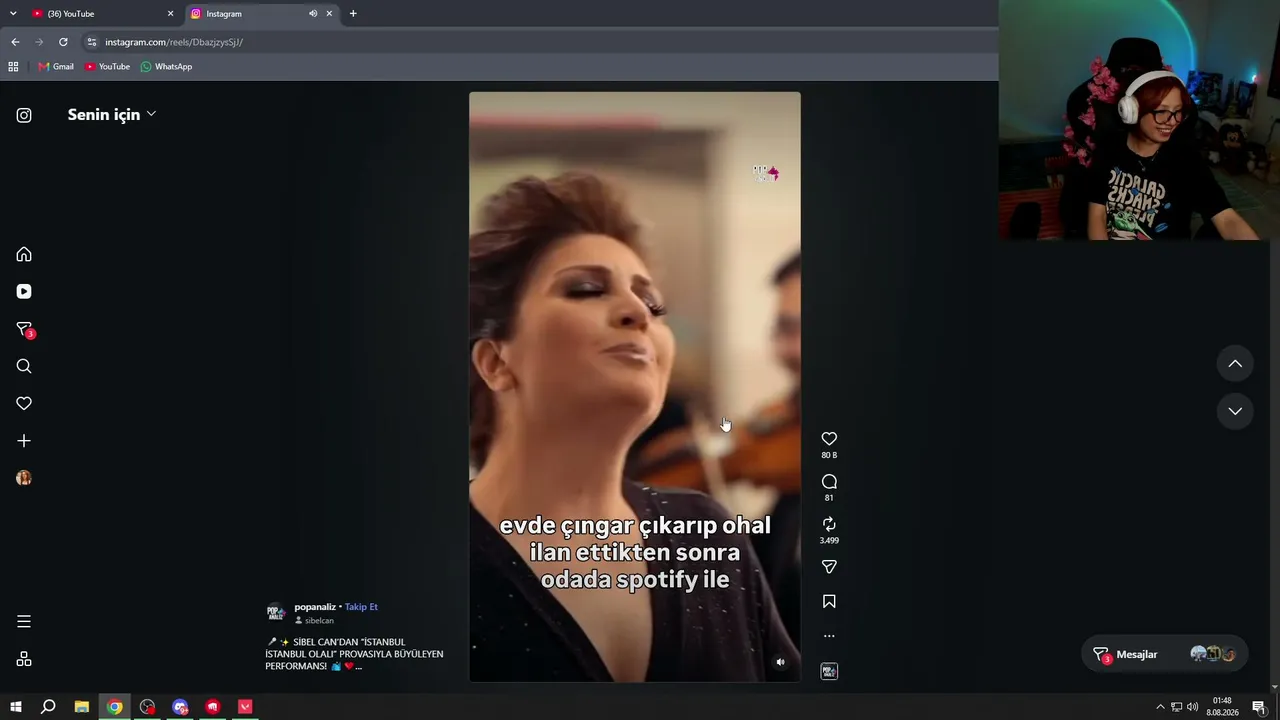Close the Instagram tab

coord(329,14)
